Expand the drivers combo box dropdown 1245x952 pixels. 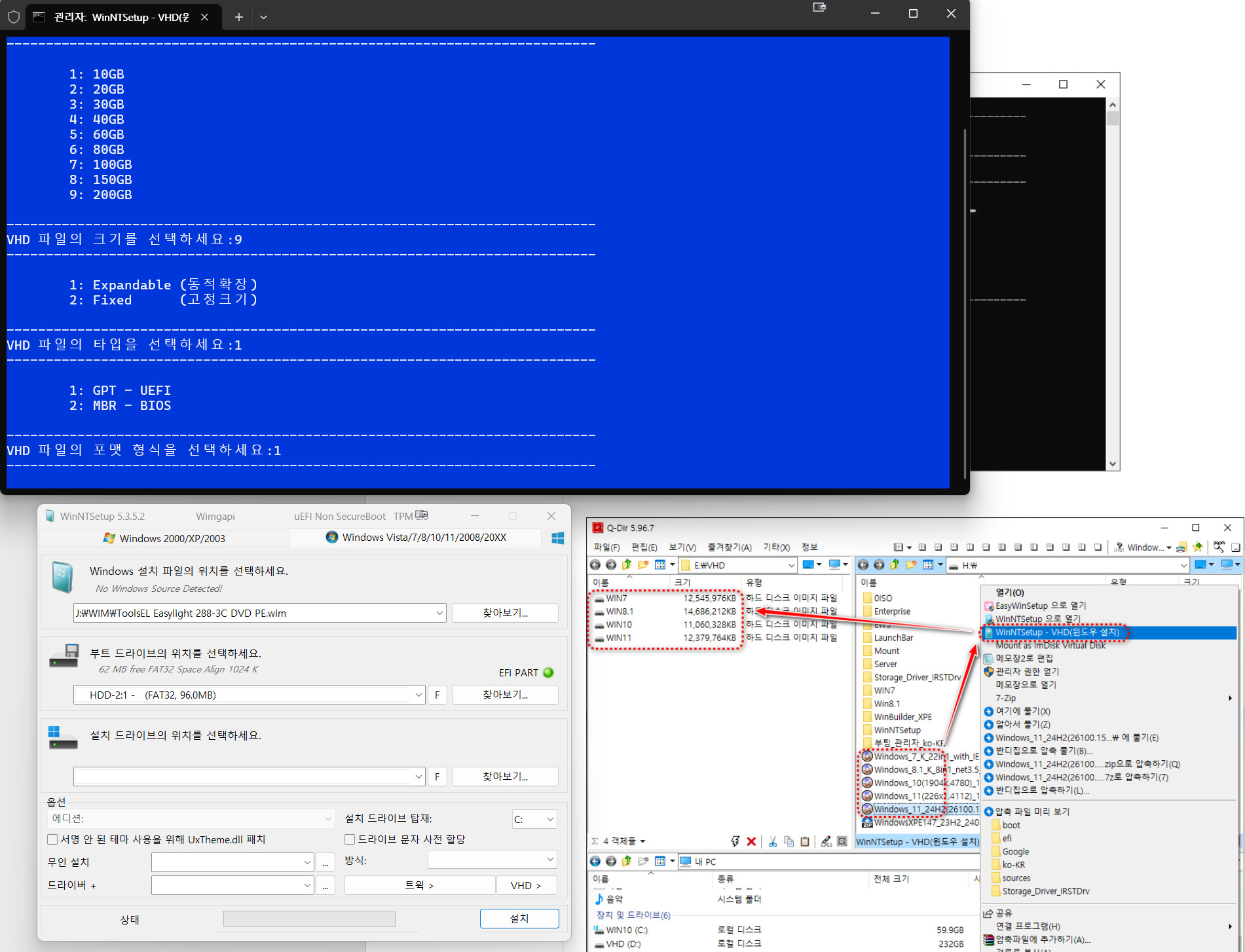point(307,885)
